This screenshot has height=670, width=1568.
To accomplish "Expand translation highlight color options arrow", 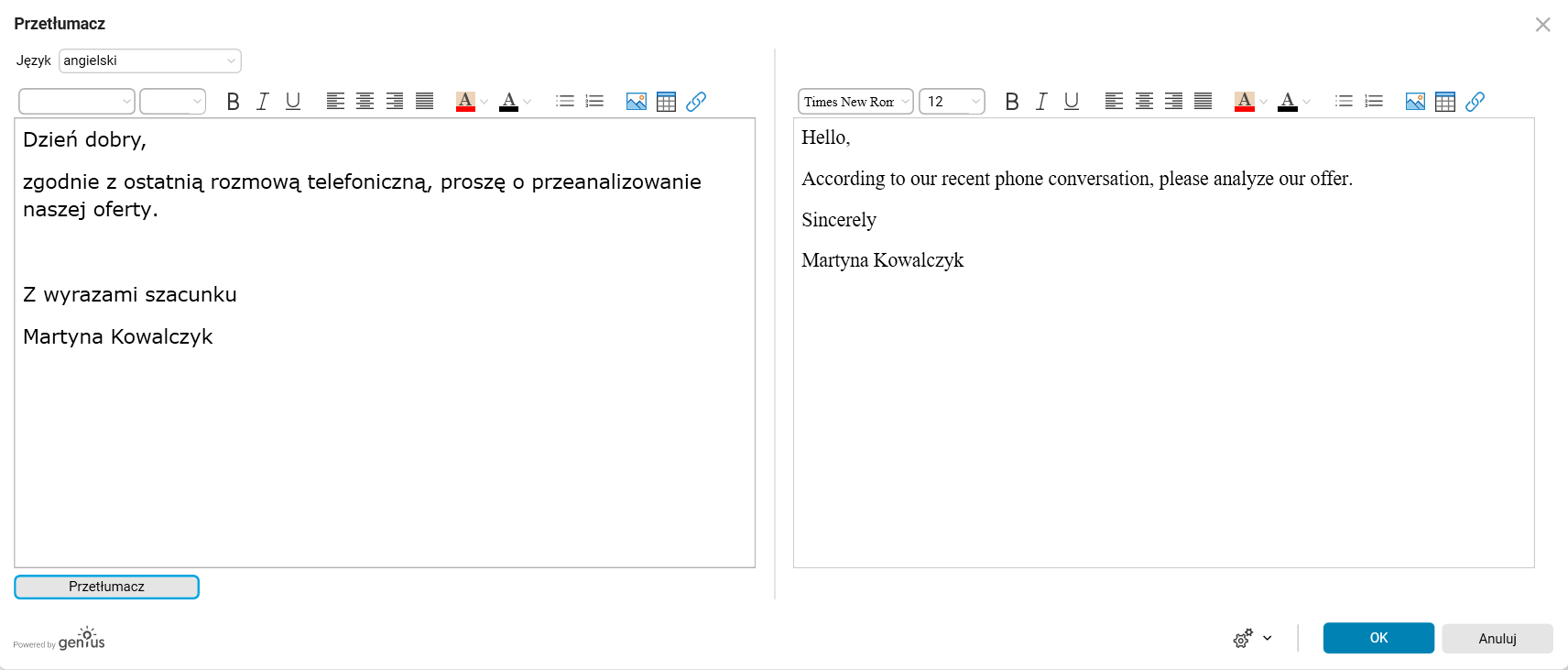I will tap(1263, 102).
